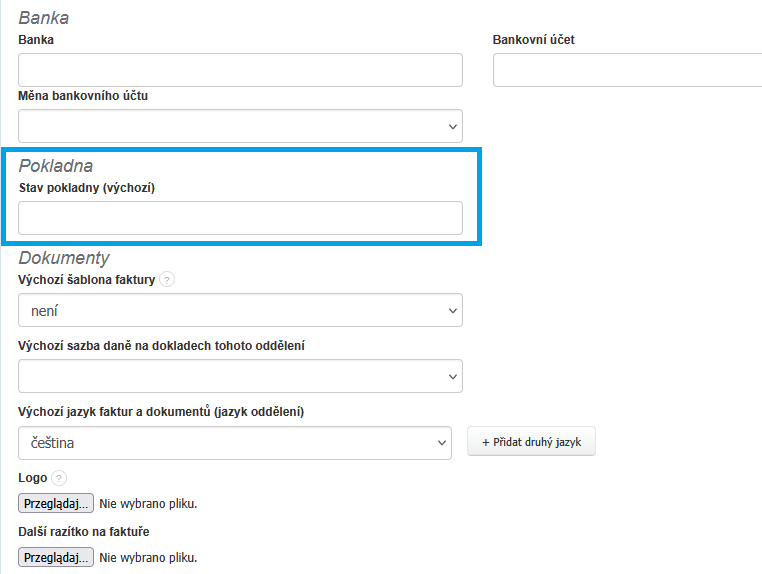The width and height of the screenshot is (762, 574).
Task: Click the help icon next to Logo
Action: (x=58, y=479)
